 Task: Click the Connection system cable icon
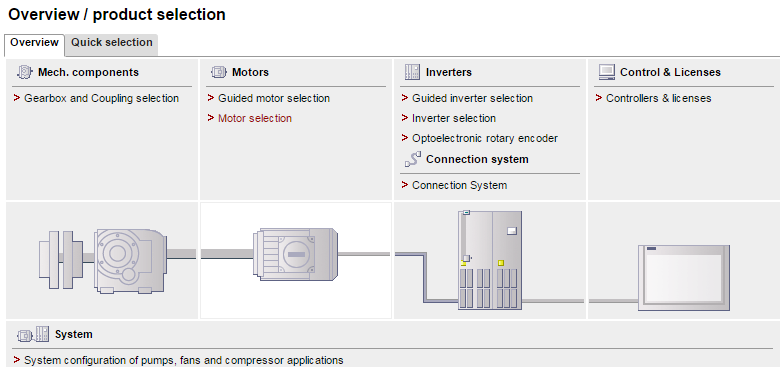pyautogui.click(x=412, y=159)
